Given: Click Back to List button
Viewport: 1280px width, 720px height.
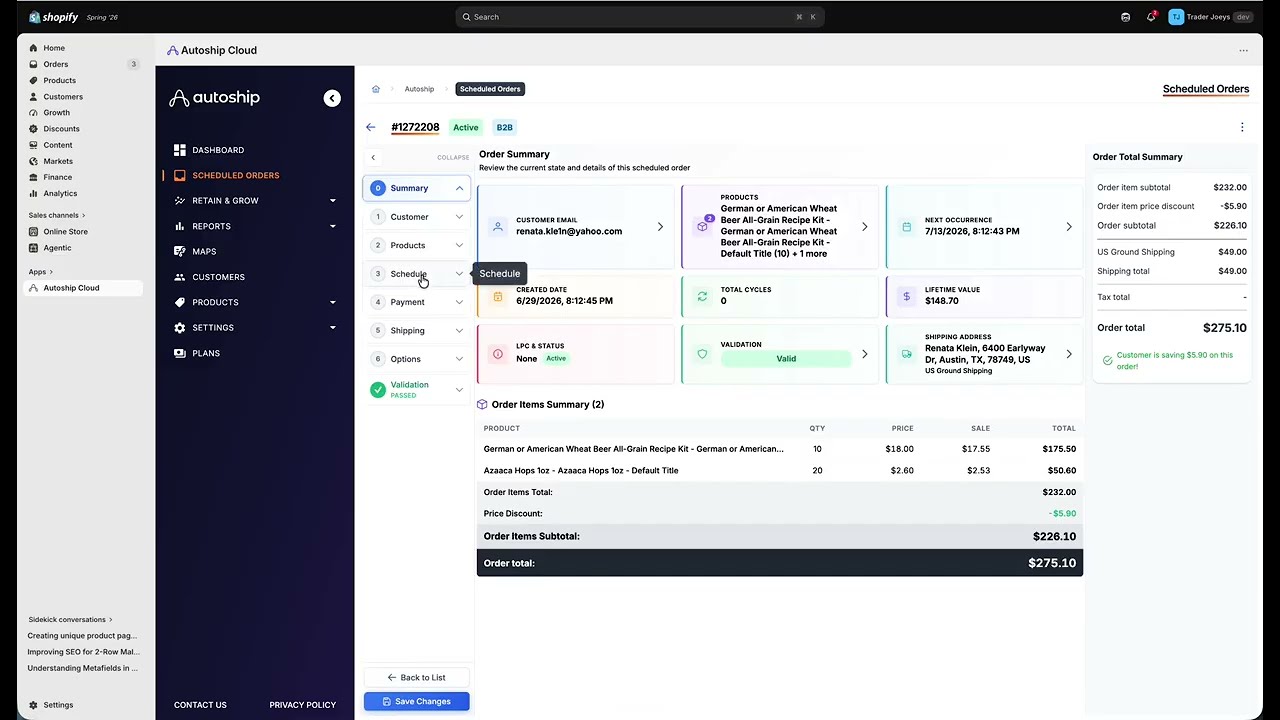Looking at the screenshot, I should pyautogui.click(x=417, y=678).
